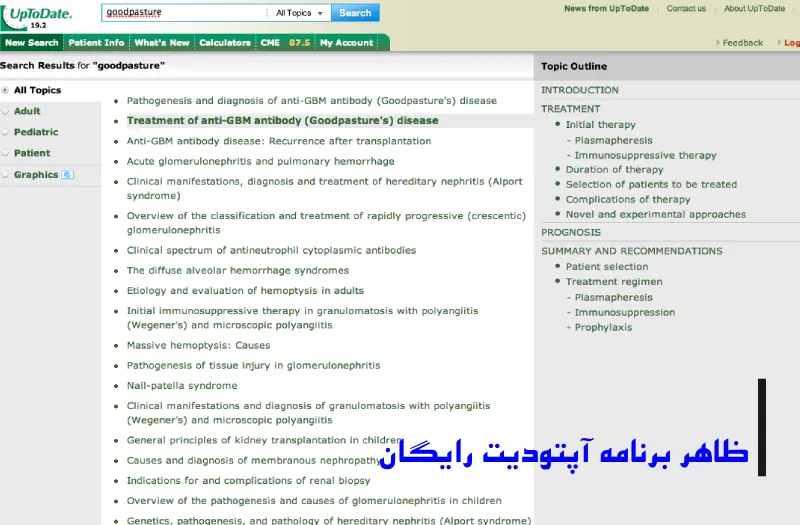The width and height of the screenshot is (800, 525).
Task: Open Clinical manifestations and diagnosis of granulomatosis result
Action: pyautogui.click(x=309, y=413)
